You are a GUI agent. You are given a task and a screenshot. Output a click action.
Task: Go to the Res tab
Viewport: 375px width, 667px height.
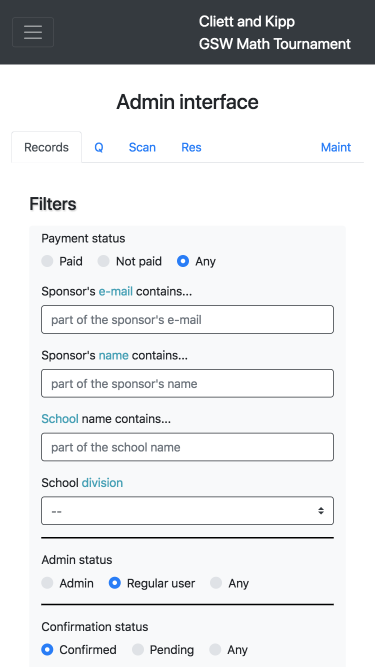tap(191, 147)
